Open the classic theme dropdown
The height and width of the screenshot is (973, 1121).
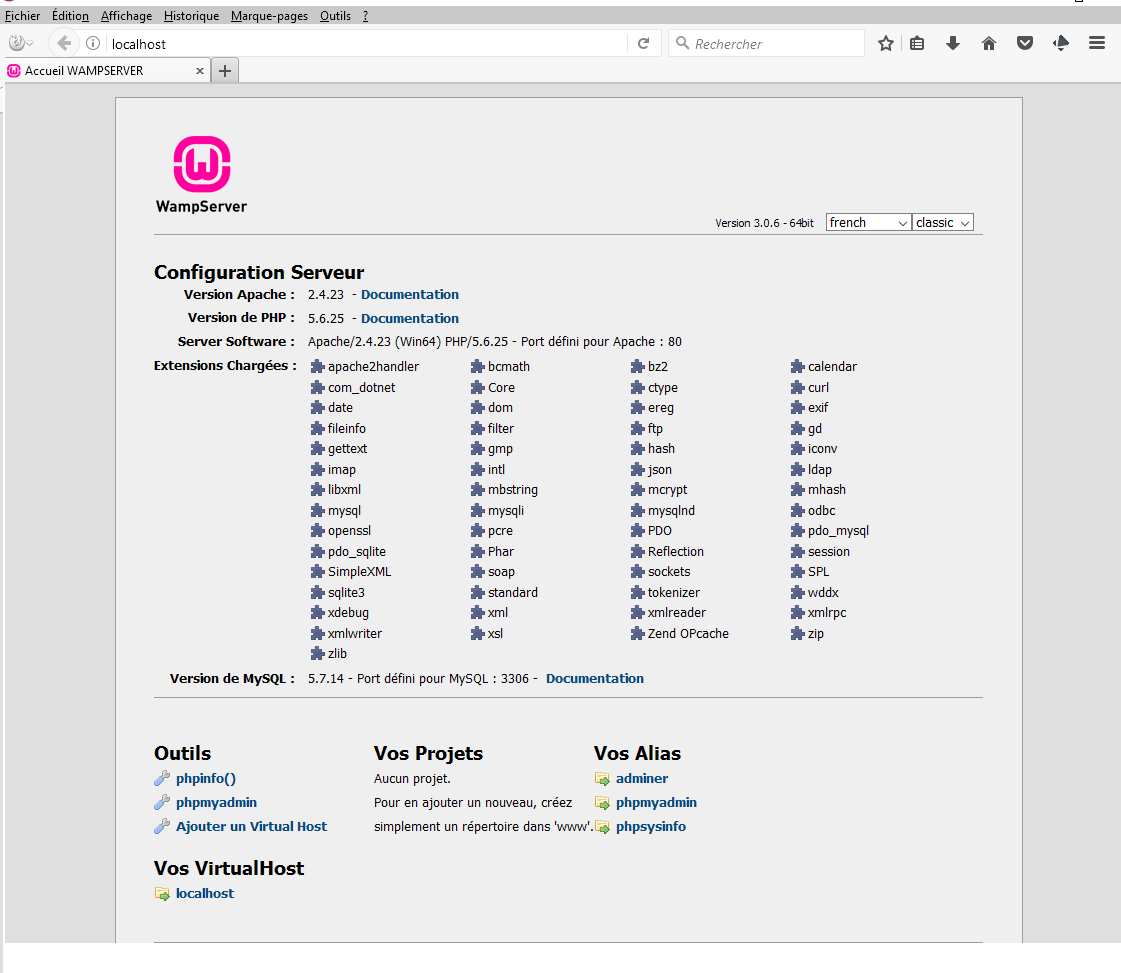[x=942, y=222]
